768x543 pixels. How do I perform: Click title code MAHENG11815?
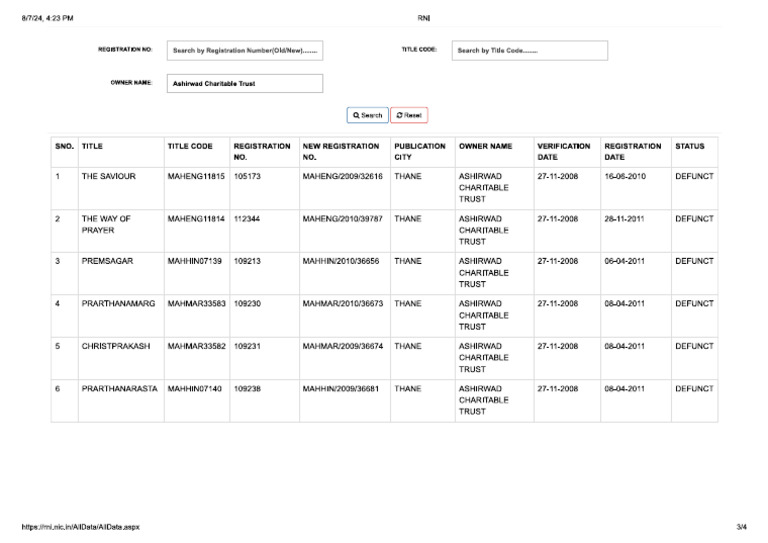pyautogui.click(x=196, y=176)
